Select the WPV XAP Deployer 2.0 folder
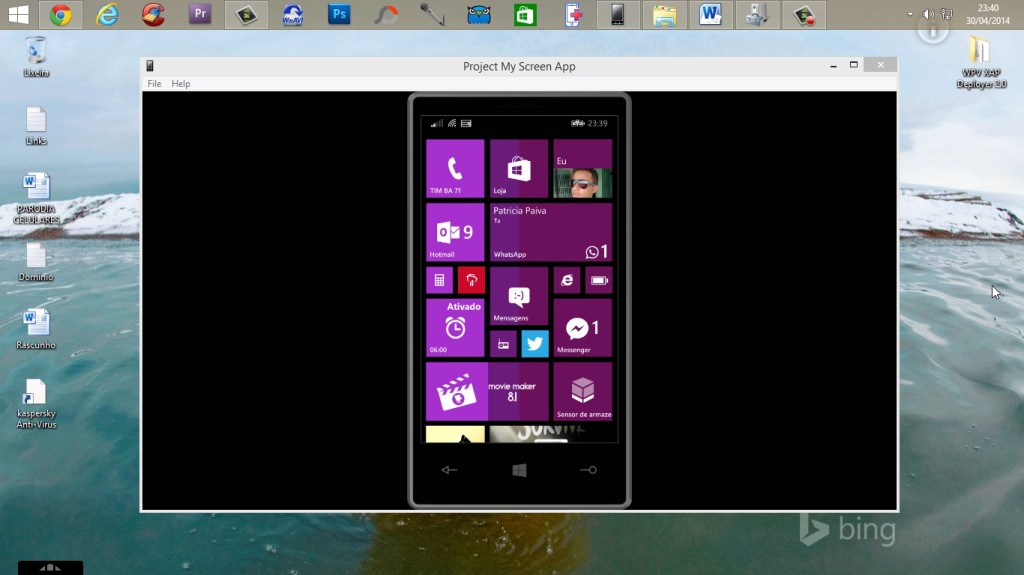The image size is (1024, 575). point(981,63)
